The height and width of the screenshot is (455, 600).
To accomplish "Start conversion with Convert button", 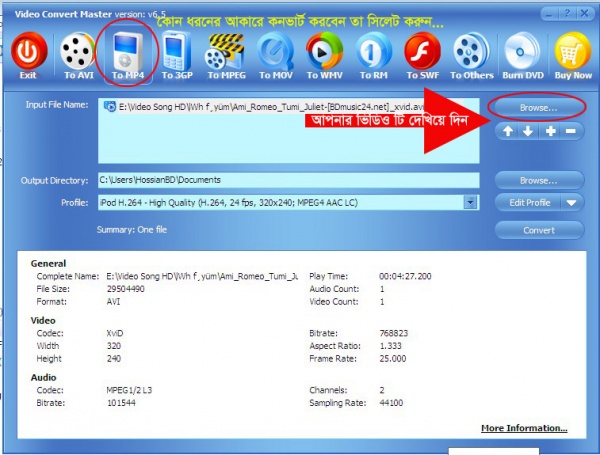I will coord(539,230).
